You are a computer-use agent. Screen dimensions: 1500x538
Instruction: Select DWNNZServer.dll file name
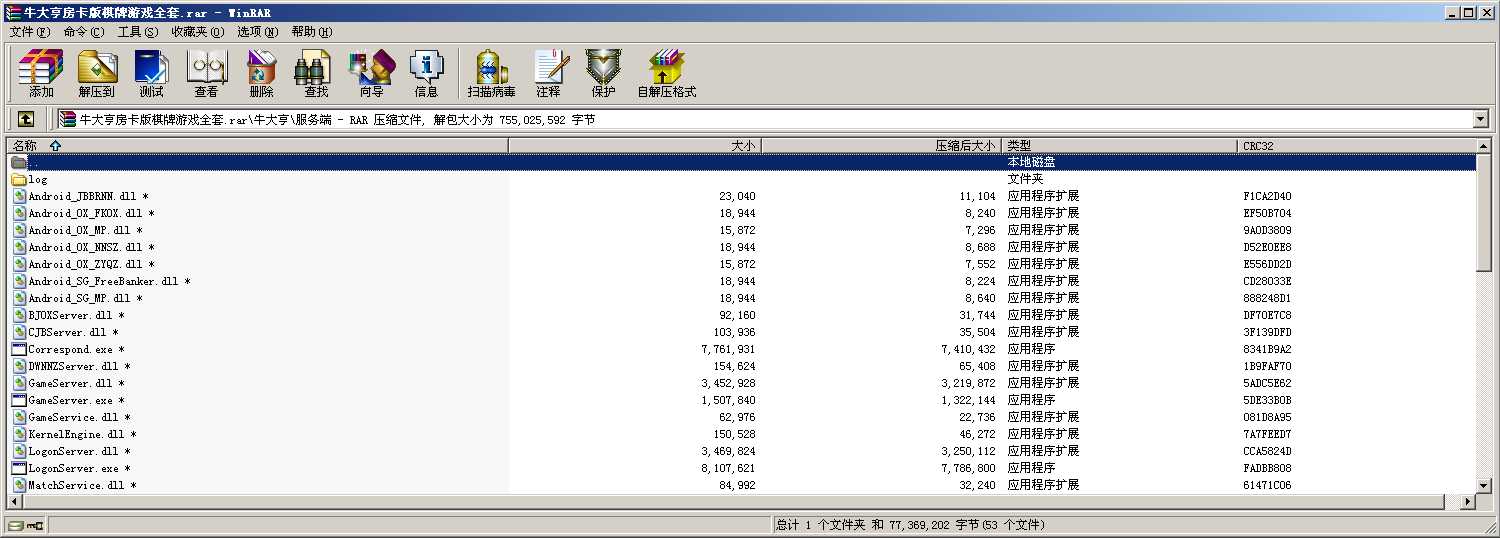tap(79, 366)
